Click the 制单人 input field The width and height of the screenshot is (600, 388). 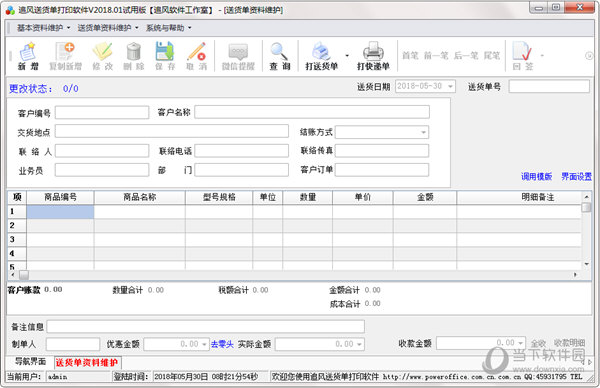click(x=73, y=344)
